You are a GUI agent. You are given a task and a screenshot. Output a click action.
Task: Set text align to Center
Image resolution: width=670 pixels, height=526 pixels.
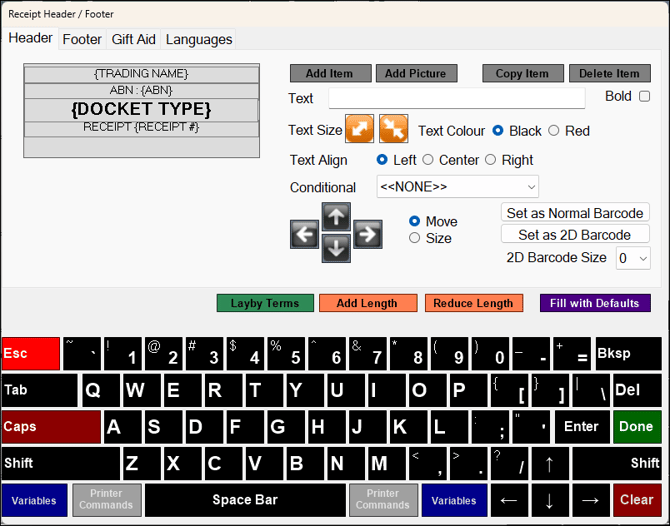pos(428,160)
